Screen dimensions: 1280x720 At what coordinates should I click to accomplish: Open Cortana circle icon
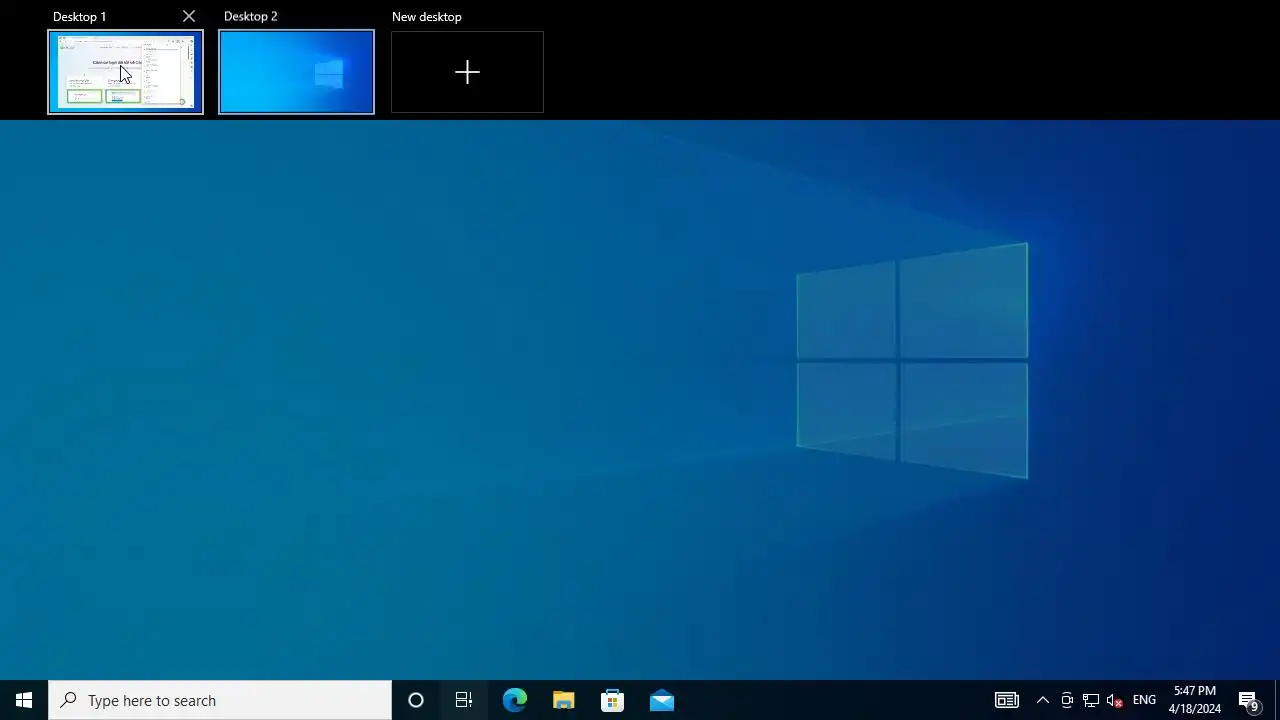point(416,700)
